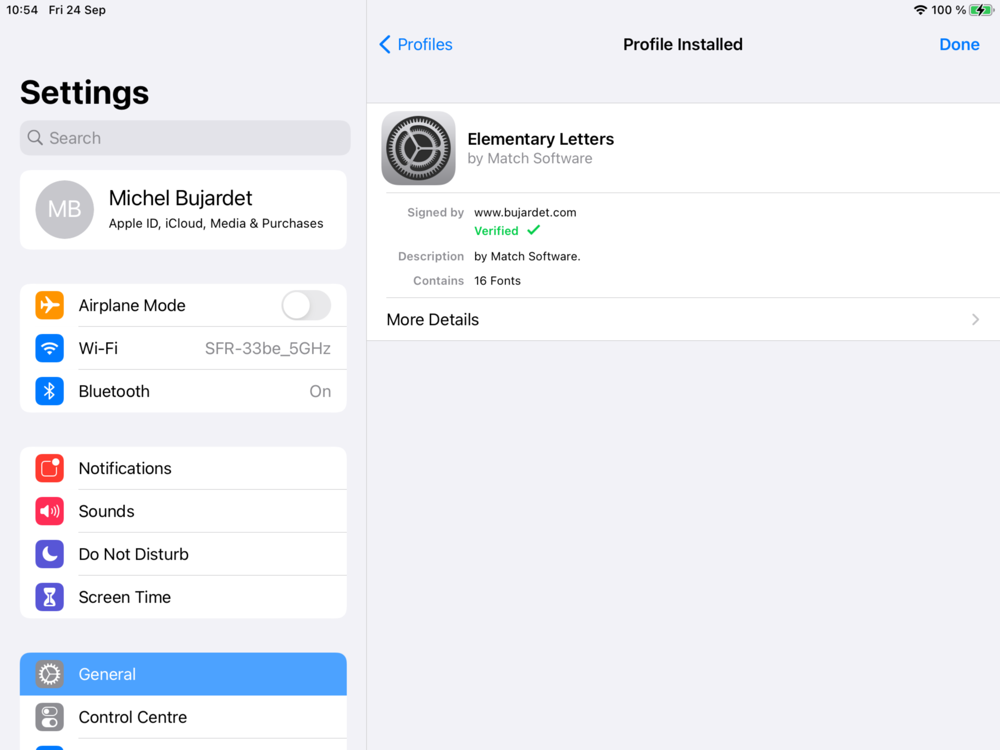
Task: Tap the blue Wi-Fi icon
Action: pyautogui.click(x=49, y=348)
